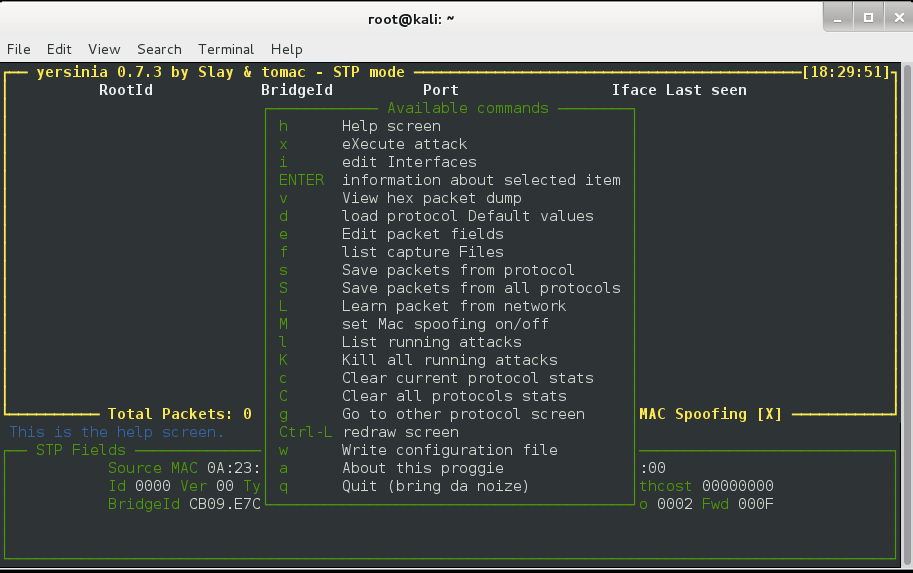The width and height of the screenshot is (913, 573).
Task: Select 'edit Interfaces' in command list
Action: pyautogui.click(x=409, y=162)
